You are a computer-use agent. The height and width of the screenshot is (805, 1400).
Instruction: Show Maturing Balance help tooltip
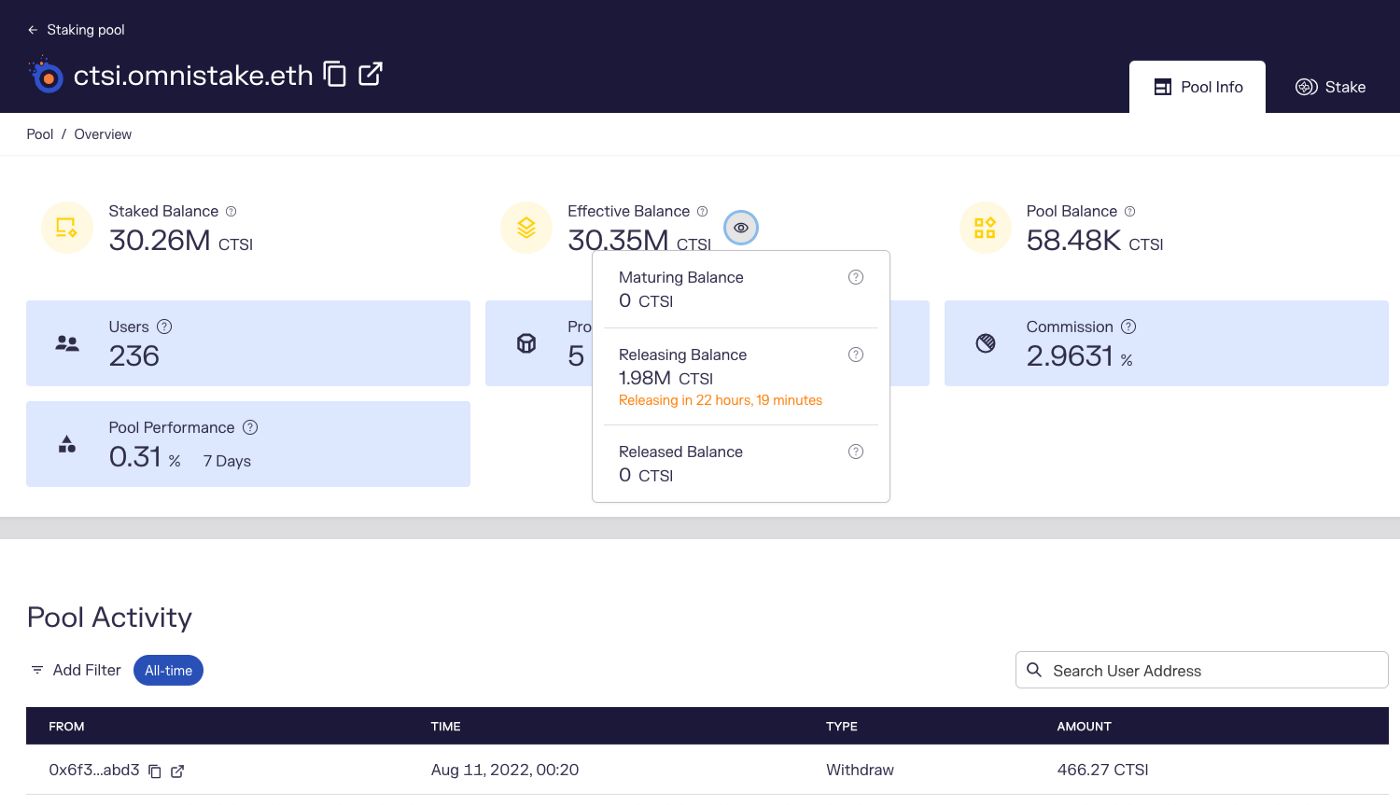856,277
